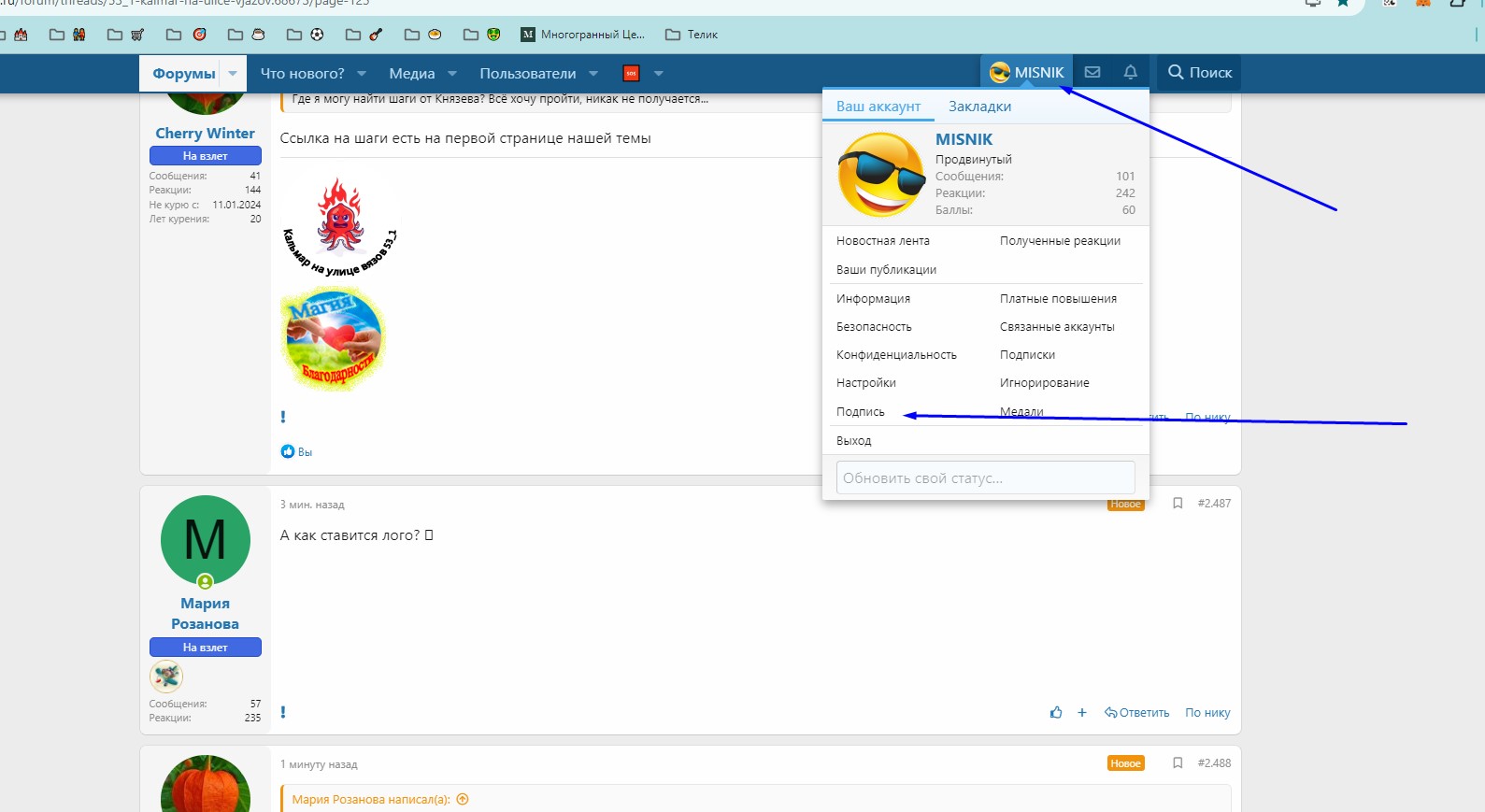Open Полученные реакции in account menu
The height and width of the screenshot is (812, 1485).
[1060, 240]
